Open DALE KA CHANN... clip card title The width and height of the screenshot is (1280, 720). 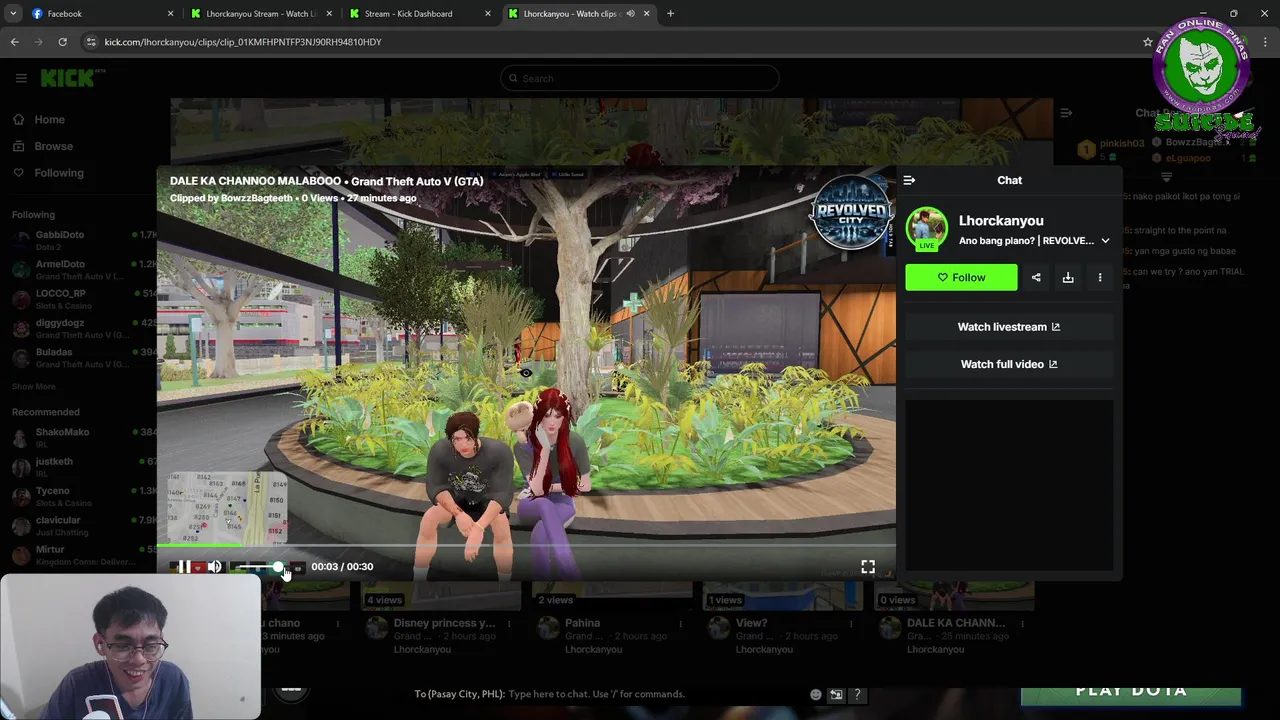coord(956,623)
